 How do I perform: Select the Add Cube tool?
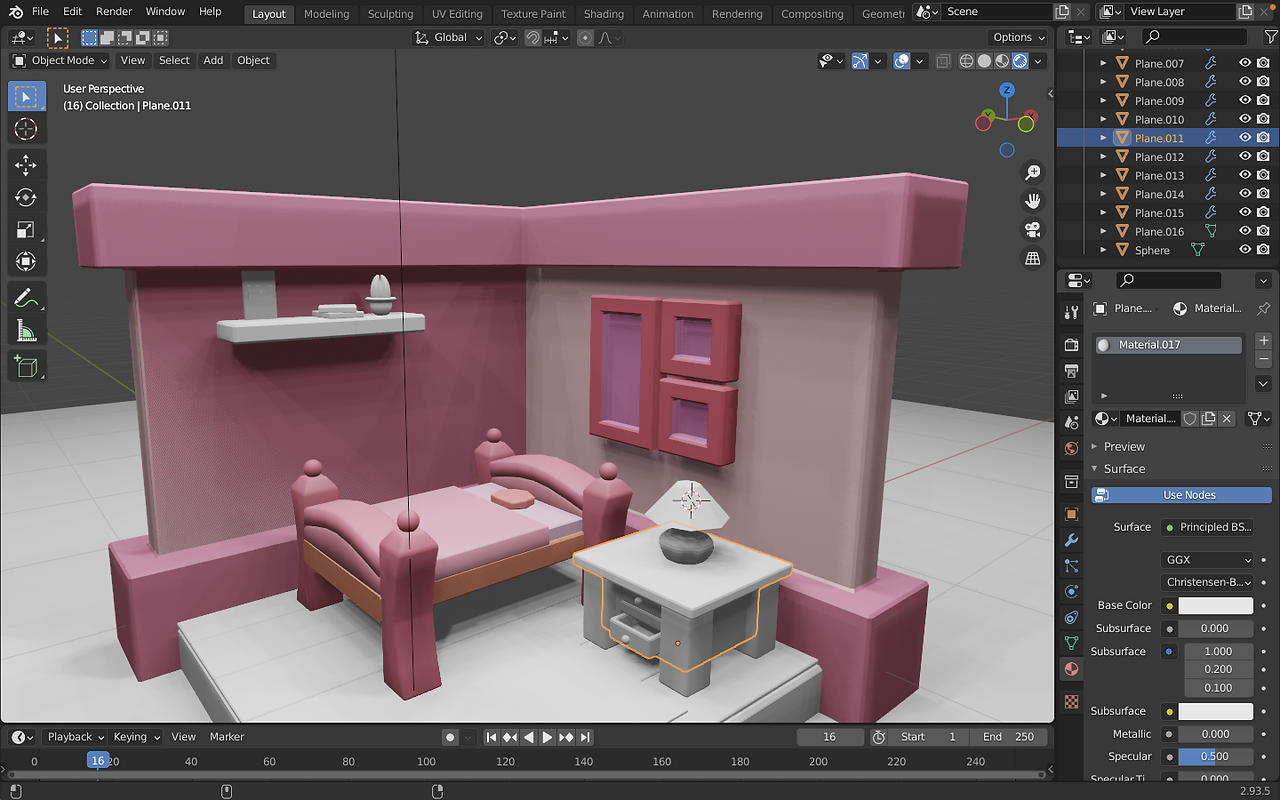click(26, 366)
